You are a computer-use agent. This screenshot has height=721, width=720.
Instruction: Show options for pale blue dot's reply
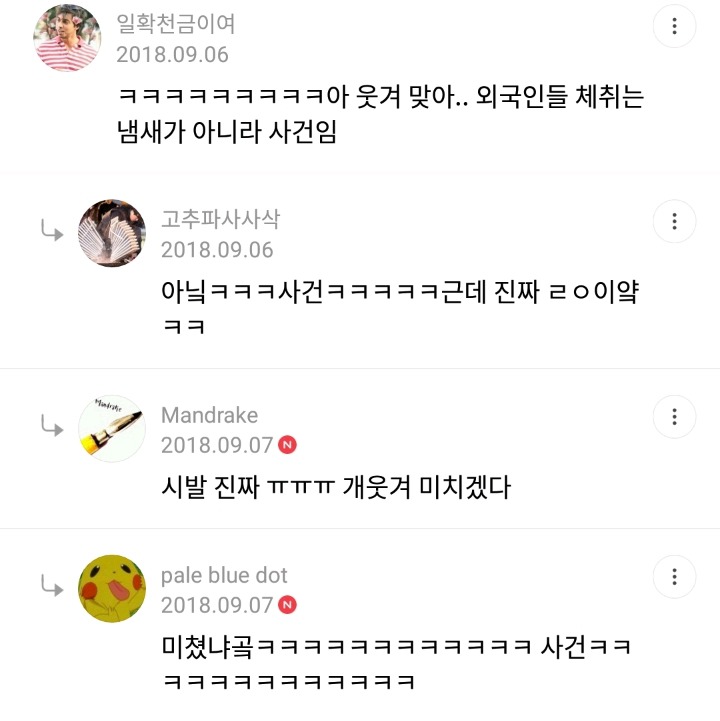coord(674,576)
